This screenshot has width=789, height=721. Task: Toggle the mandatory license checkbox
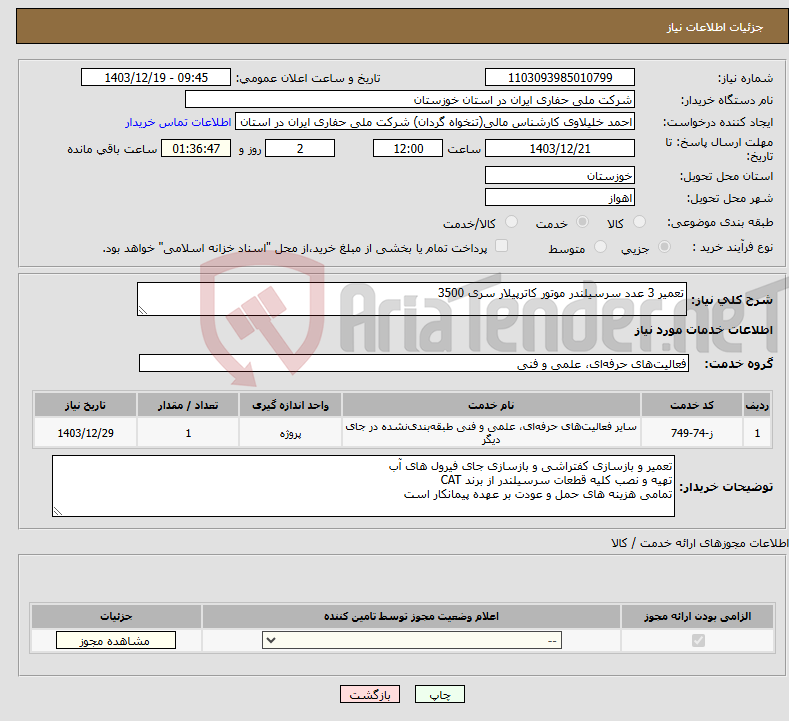pyautogui.click(x=698, y=640)
